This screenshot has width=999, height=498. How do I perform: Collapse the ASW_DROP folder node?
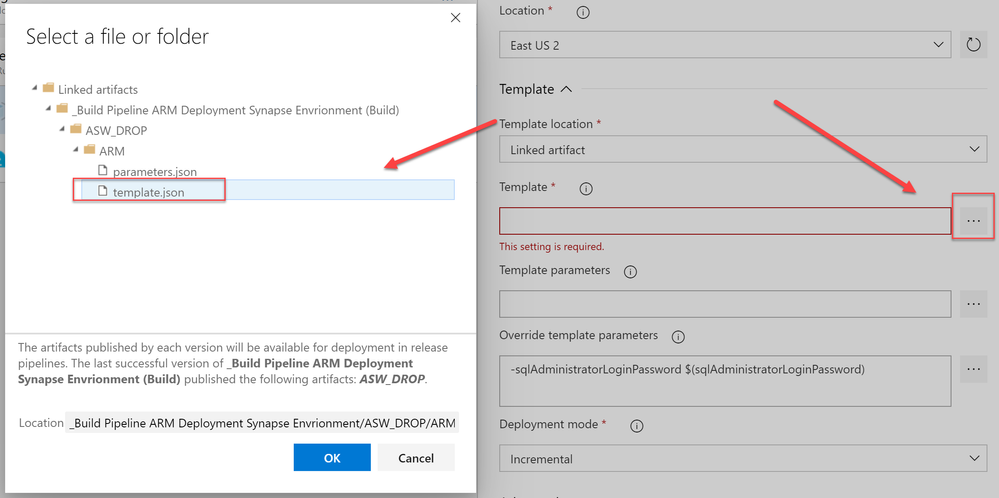pos(63,129)
